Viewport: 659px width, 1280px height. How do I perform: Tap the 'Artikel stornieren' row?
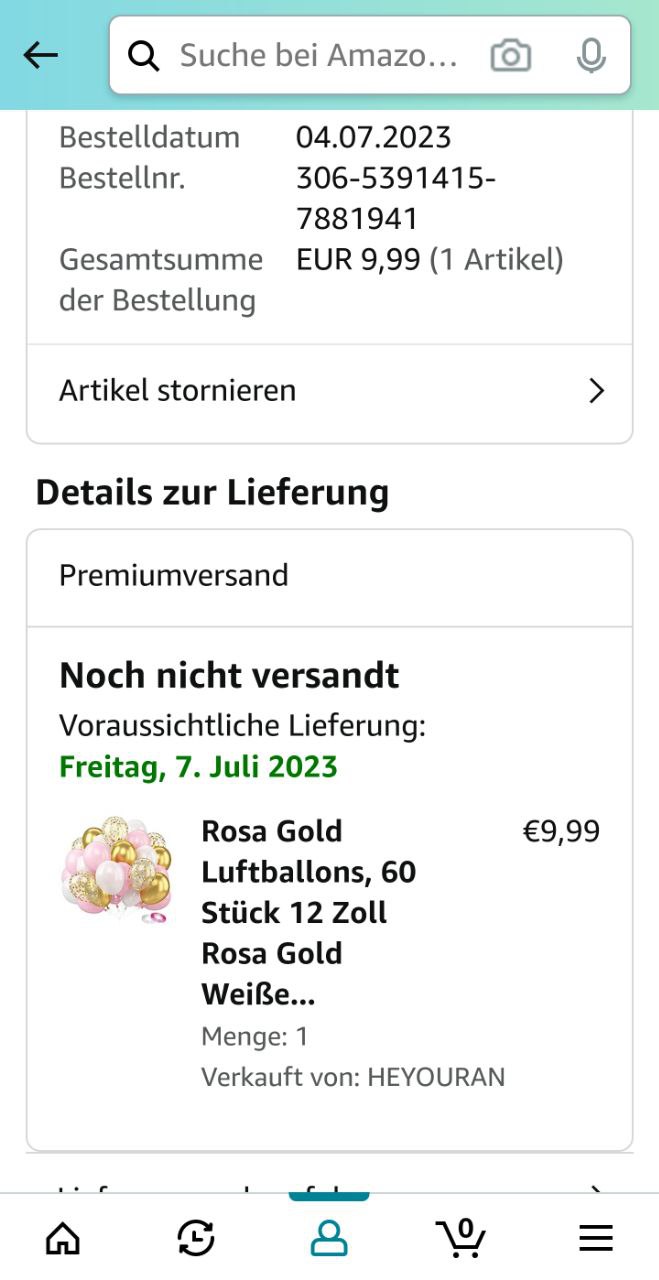tap(300, 390)
